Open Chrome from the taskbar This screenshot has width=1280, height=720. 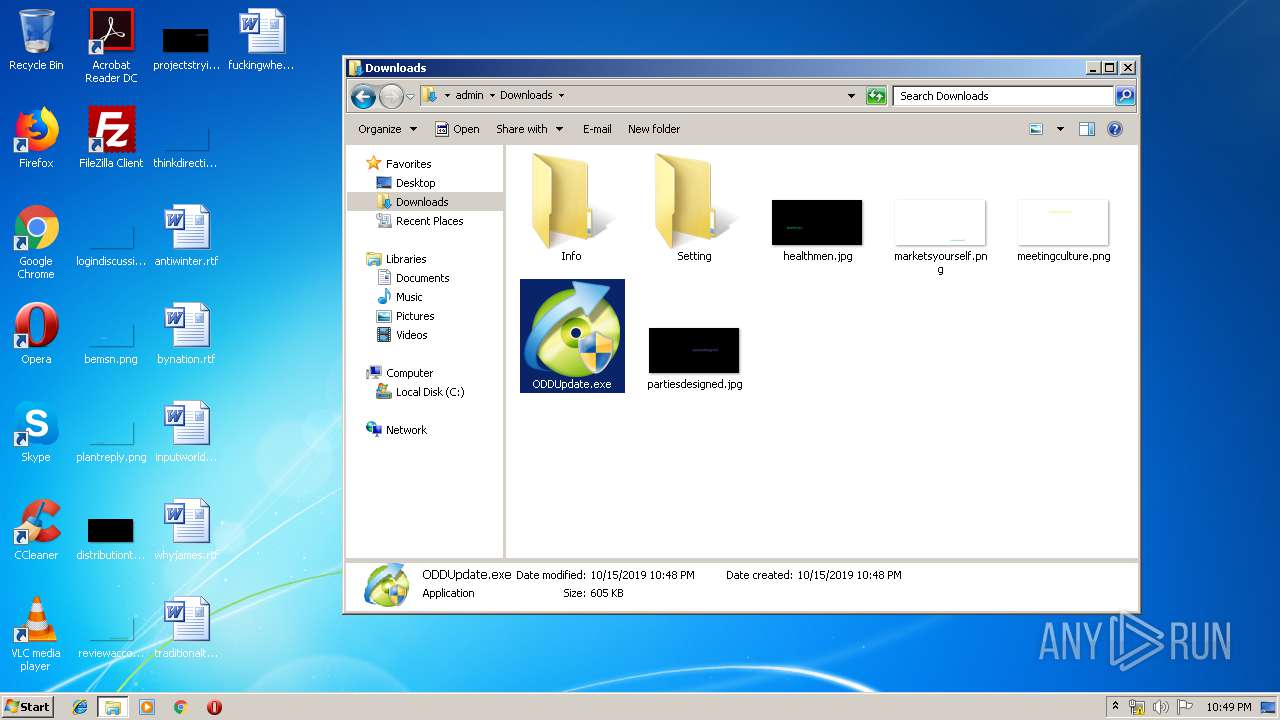[x=180, y=707]
